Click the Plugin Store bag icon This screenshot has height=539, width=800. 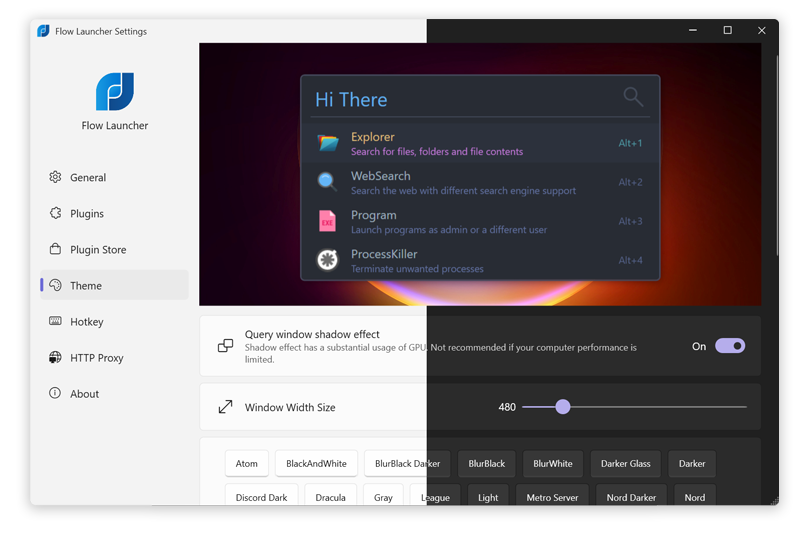pos(55,249)
